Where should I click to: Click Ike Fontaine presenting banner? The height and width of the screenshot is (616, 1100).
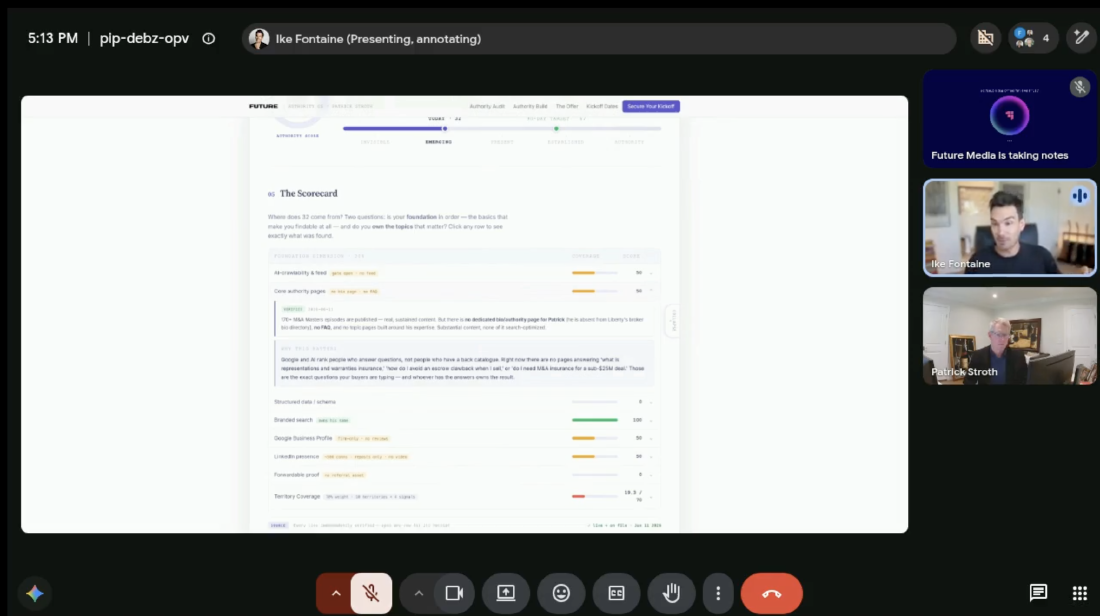tap(599, 39)
